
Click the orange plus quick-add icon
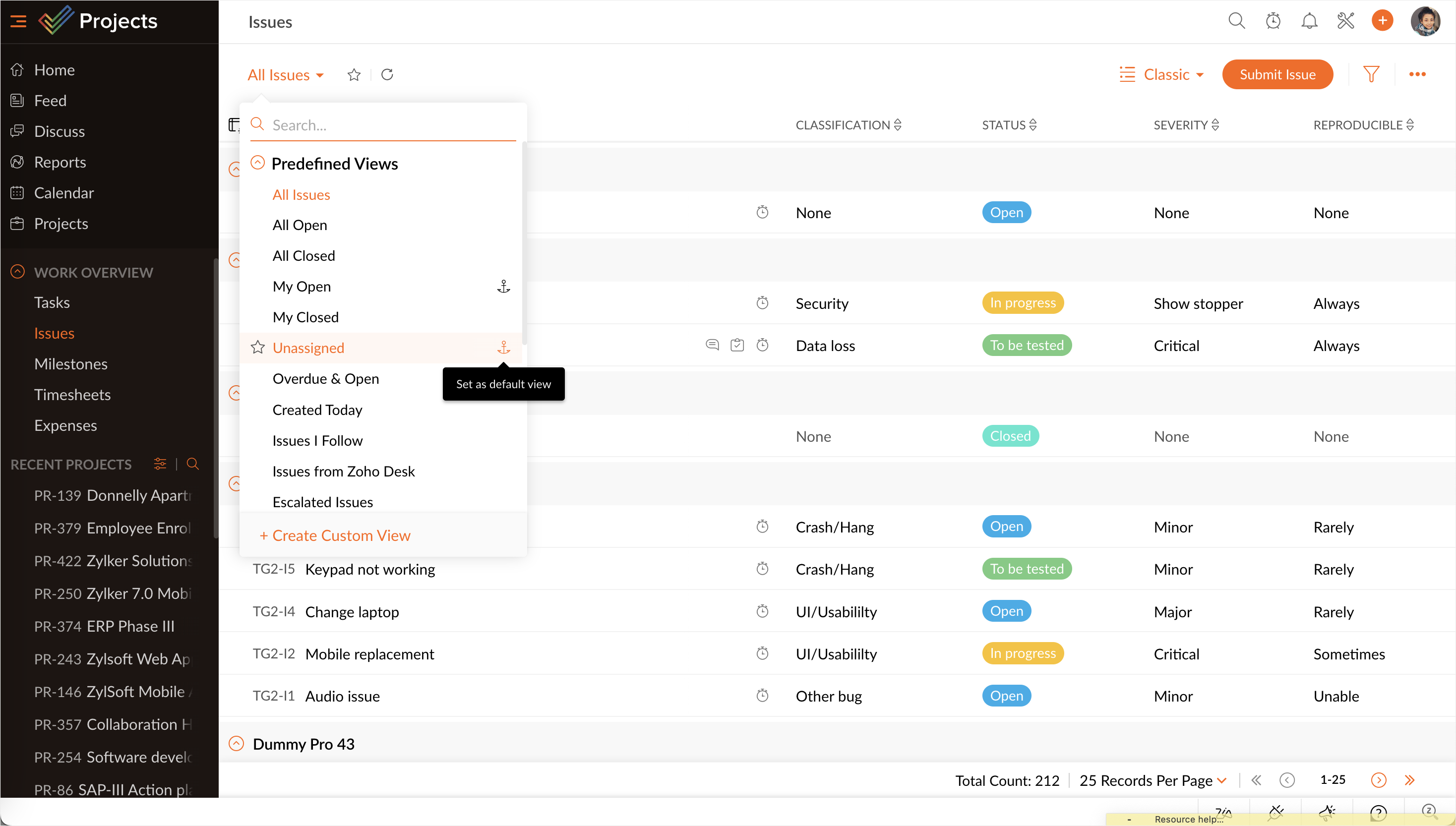pos(1382,21)
